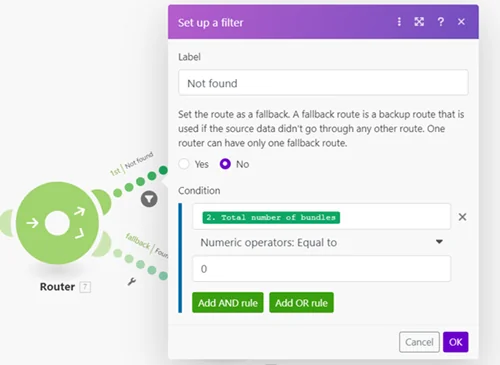Close the Set up a filter dialog

(x=461, y=22)
